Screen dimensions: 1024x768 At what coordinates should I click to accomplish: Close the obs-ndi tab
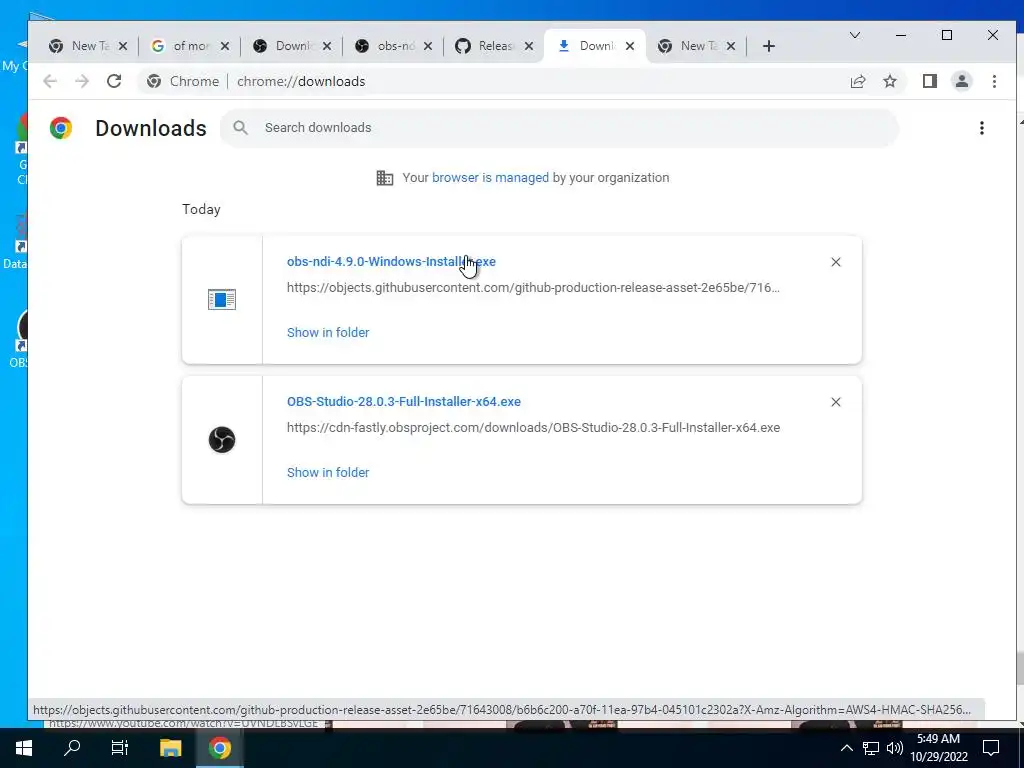point(428,46)
